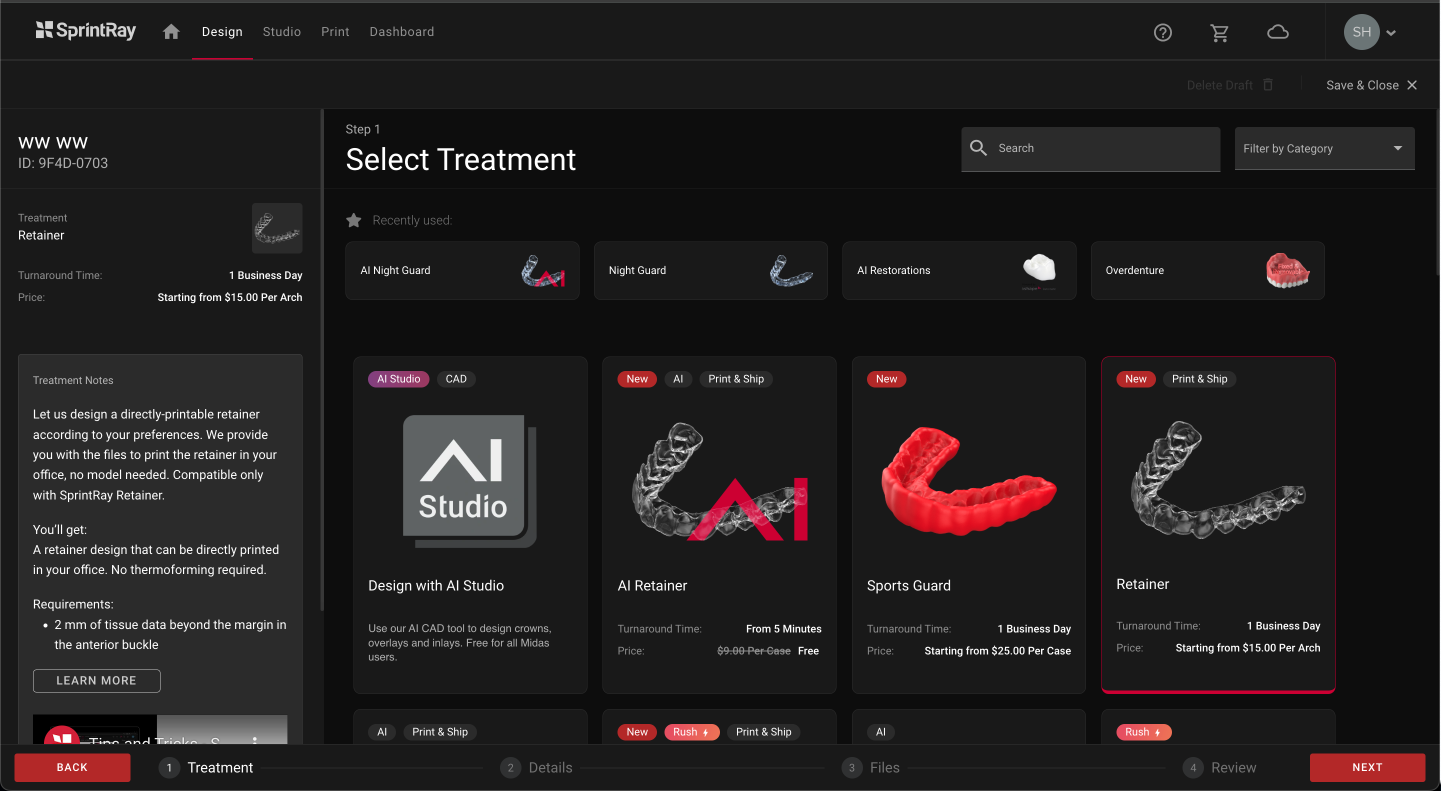This screenshot has height=791, width=1441.
Task: Expand the Filter by Category dropdown
Action: click(1324, 148)
